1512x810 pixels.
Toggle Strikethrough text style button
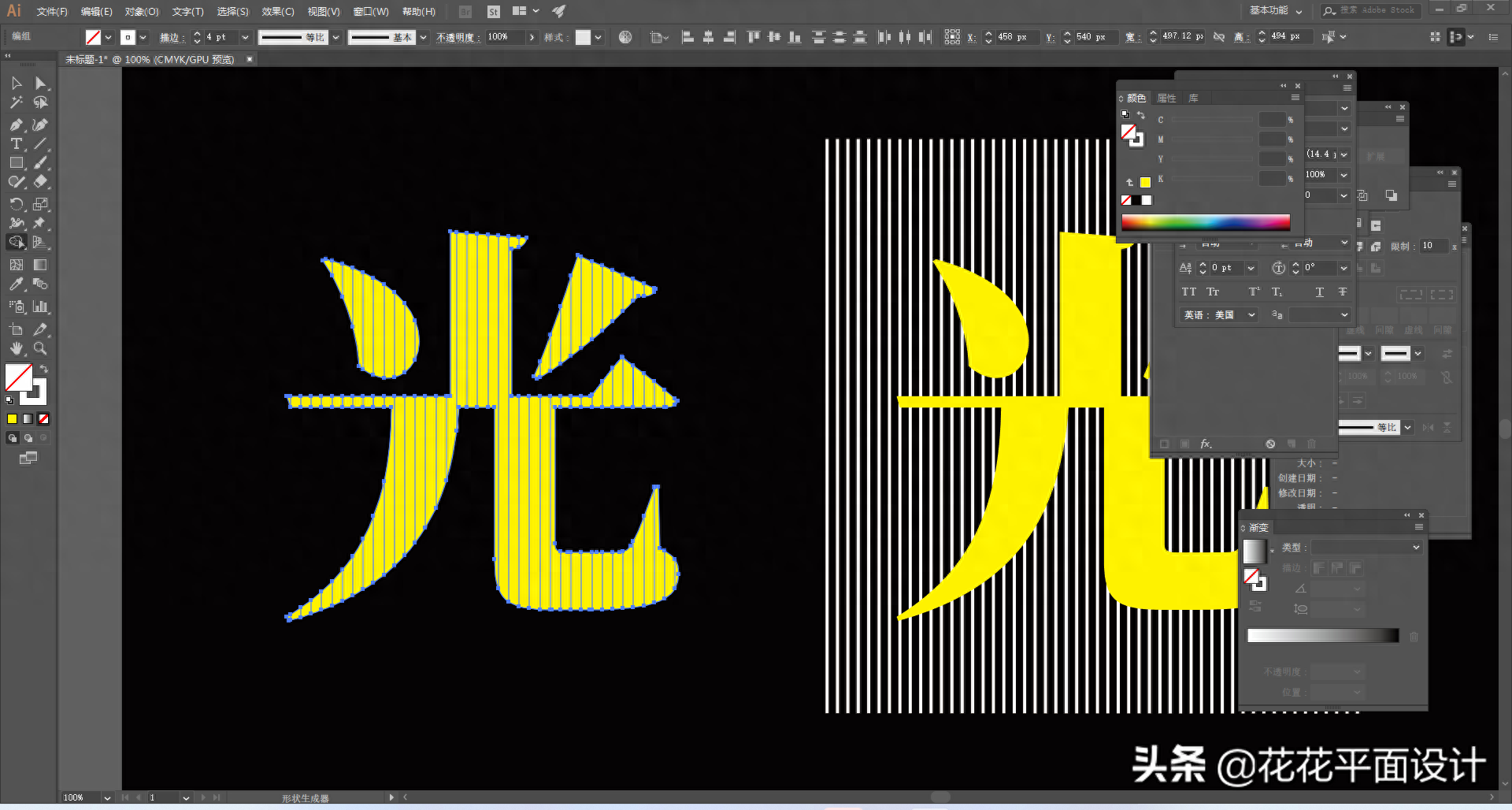coord(1343,292)
